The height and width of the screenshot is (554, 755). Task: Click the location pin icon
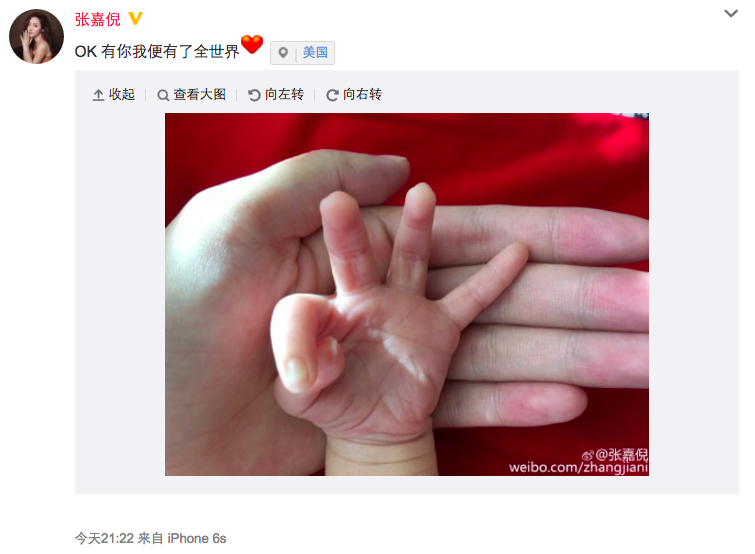coord(283,52)
